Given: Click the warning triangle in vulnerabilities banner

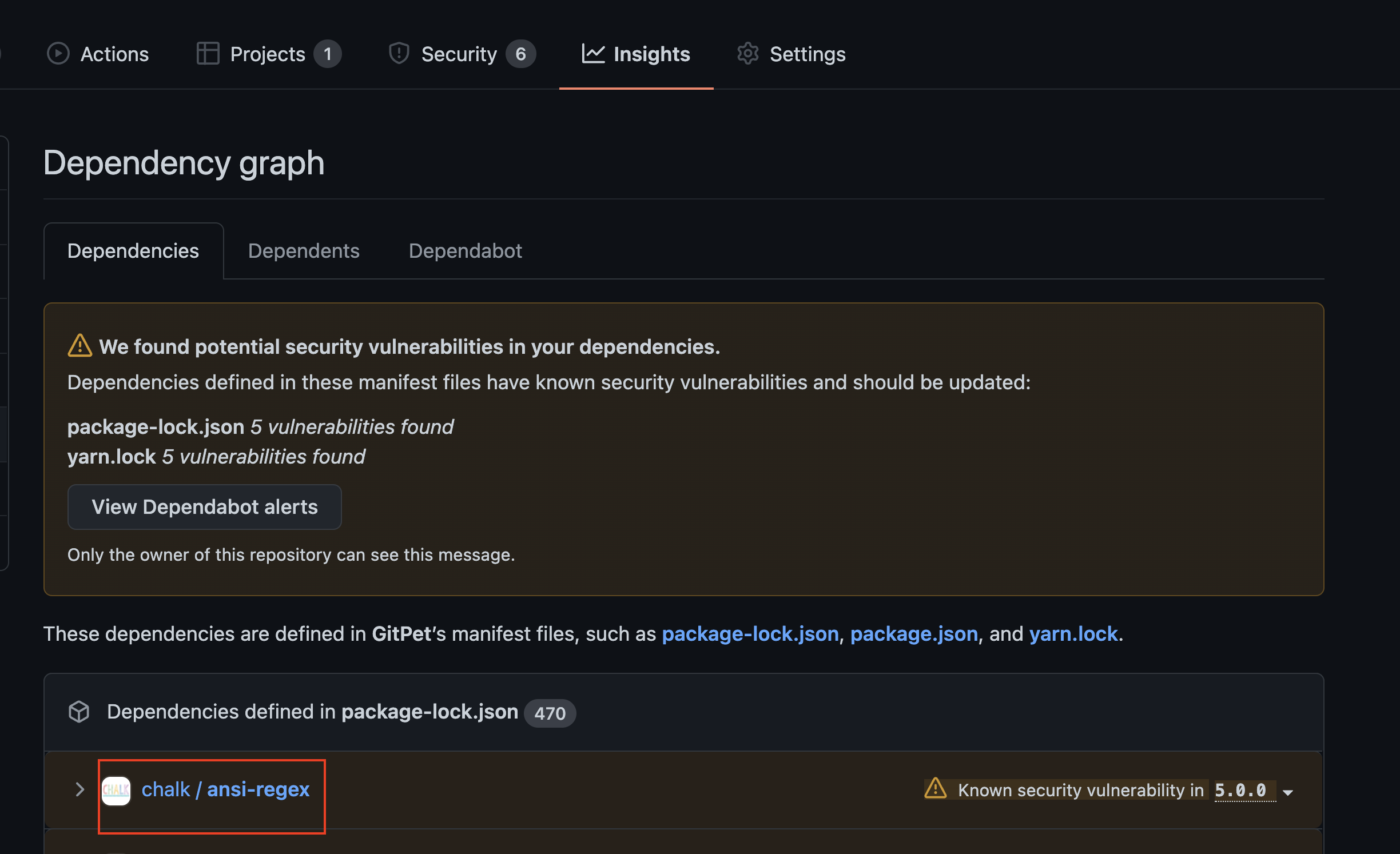Looking at the screenshot, I should click(79, 346).
